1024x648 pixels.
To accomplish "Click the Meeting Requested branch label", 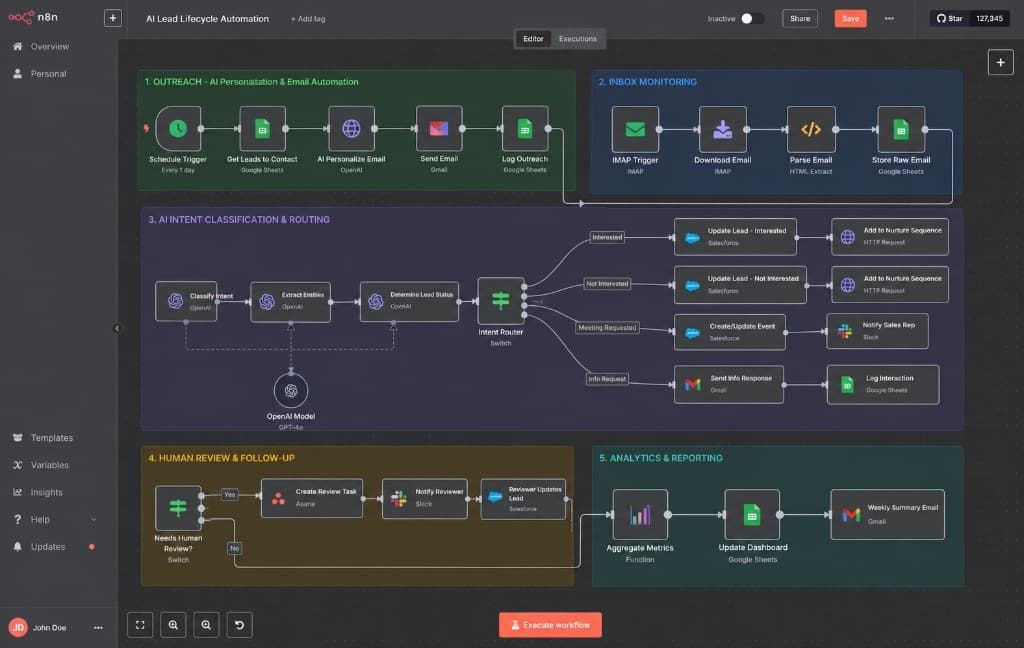I will pos(607,327).
